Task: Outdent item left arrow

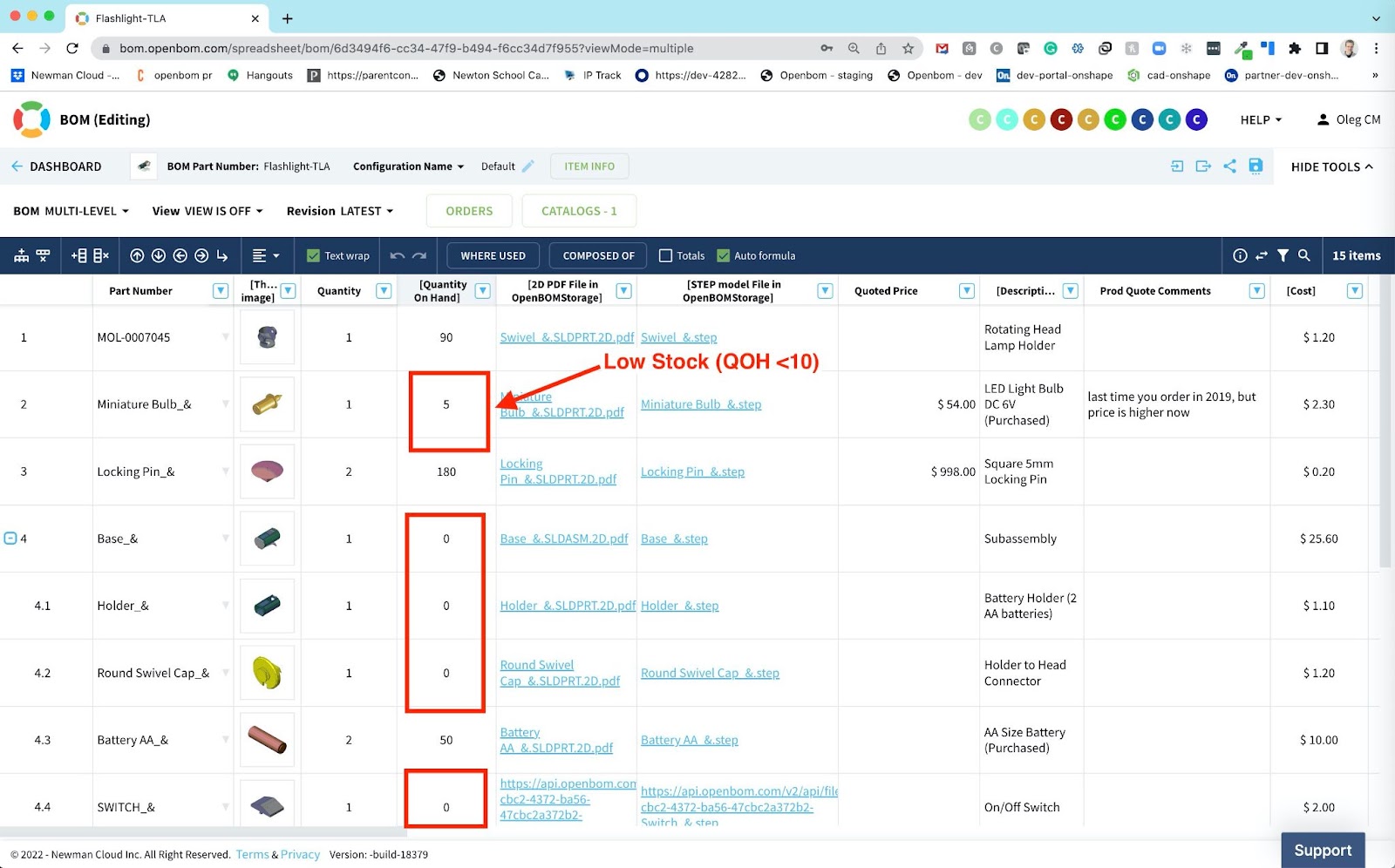Action: tap(180, 256)
